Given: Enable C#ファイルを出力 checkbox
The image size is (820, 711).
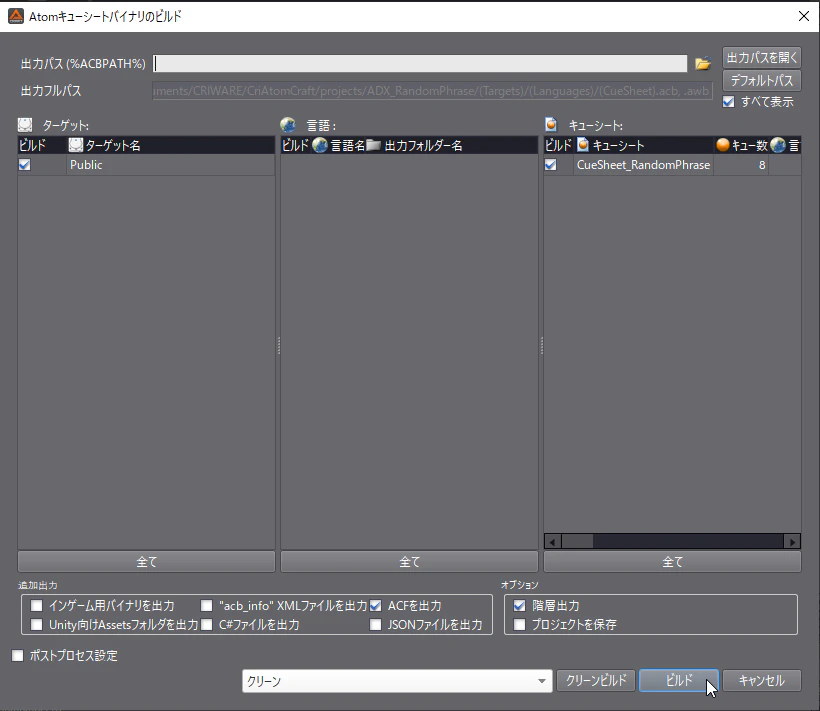Looking at the screenshot, I should (x=207, y=624).
